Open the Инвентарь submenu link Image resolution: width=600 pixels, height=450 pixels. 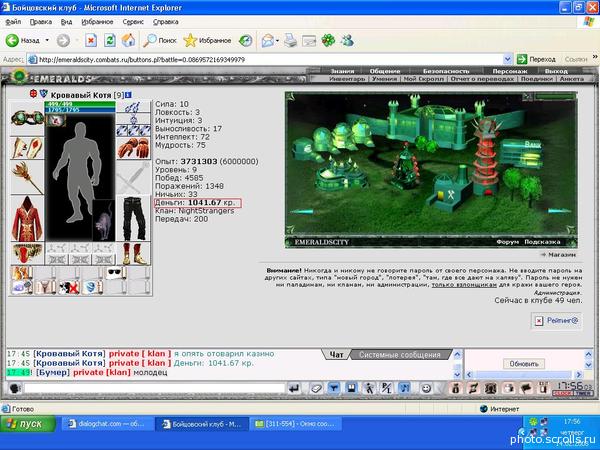click(347, 79)
